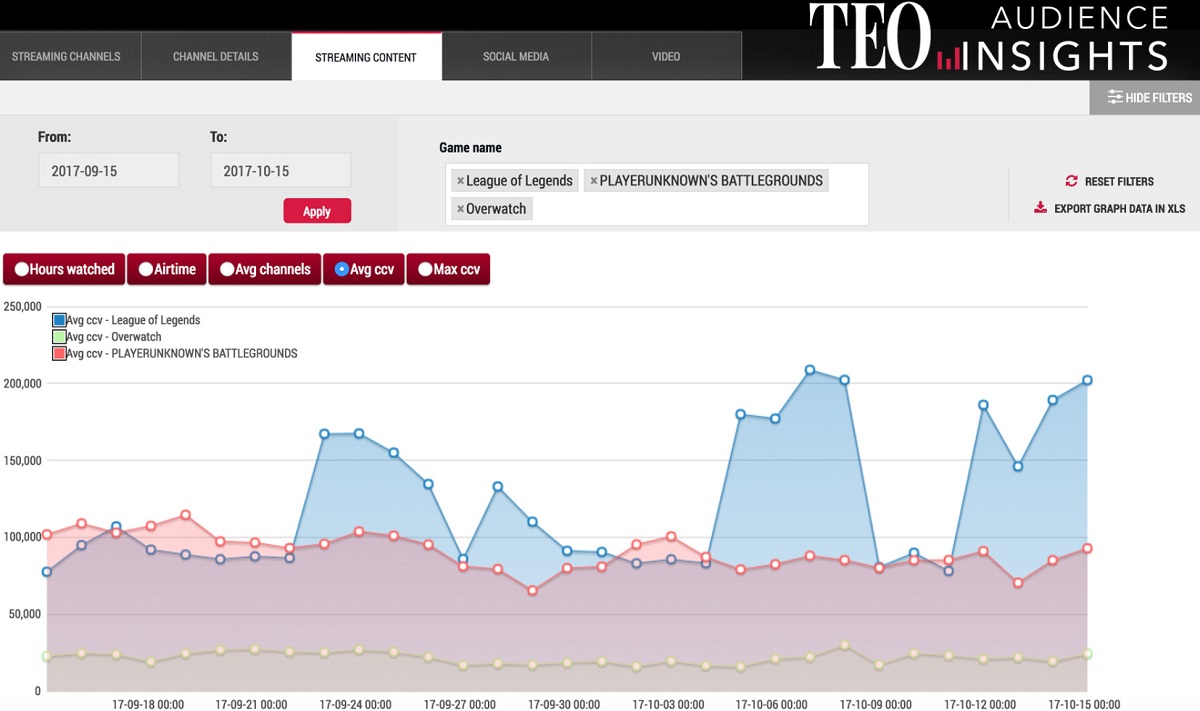Click the '250,000' y-axis label
1200x711 pixels.
21,306
